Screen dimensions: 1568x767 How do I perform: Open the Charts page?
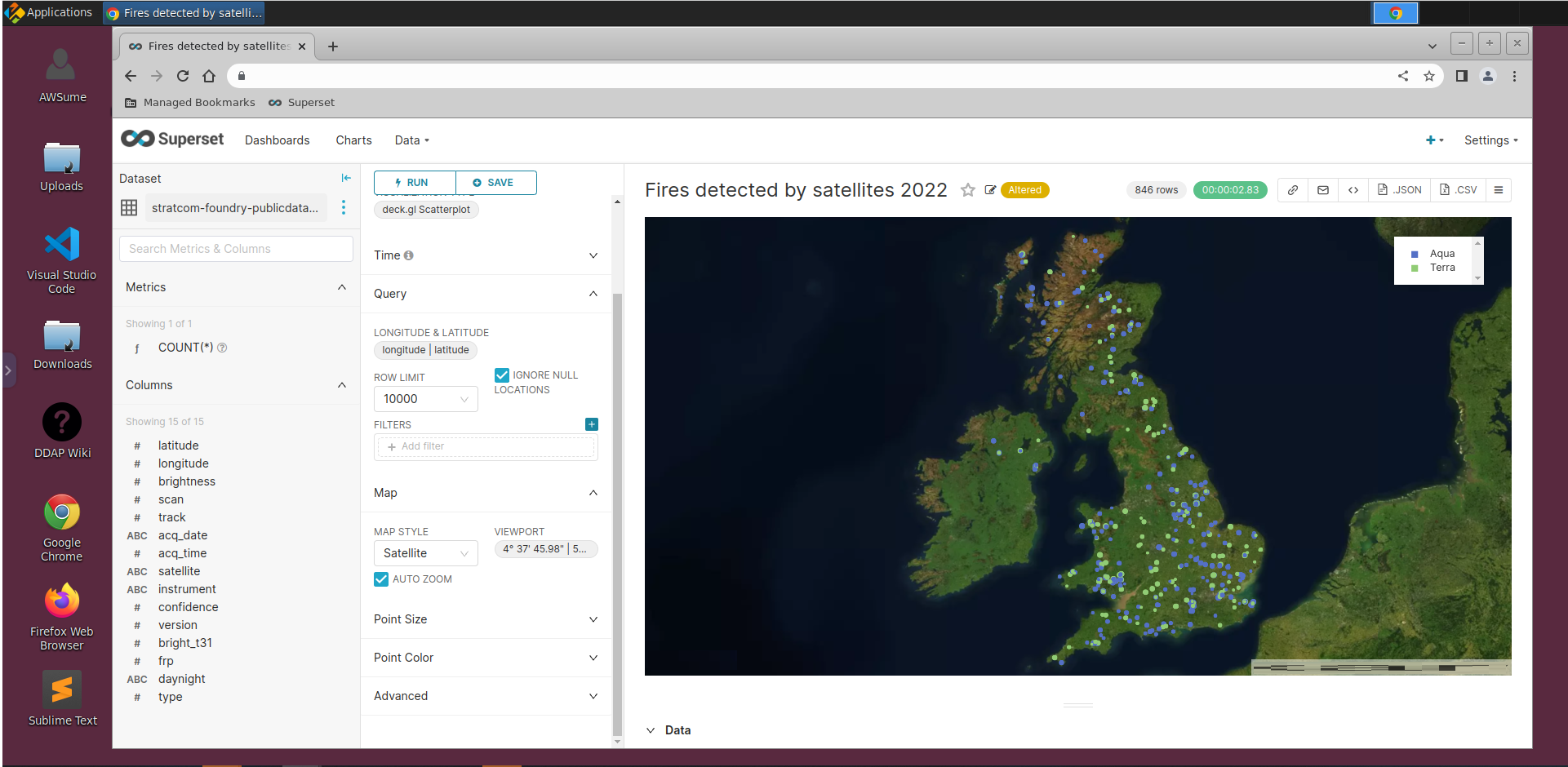[x=353, y=140]
